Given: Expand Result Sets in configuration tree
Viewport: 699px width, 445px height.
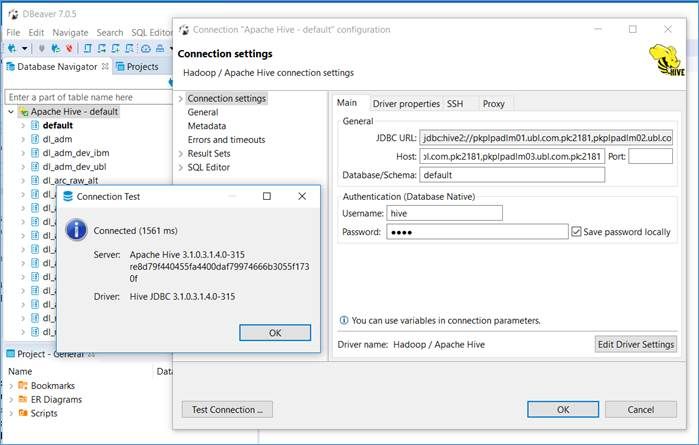Looking at the screenshot, I should pyautogui.click(x=181, y=154).
